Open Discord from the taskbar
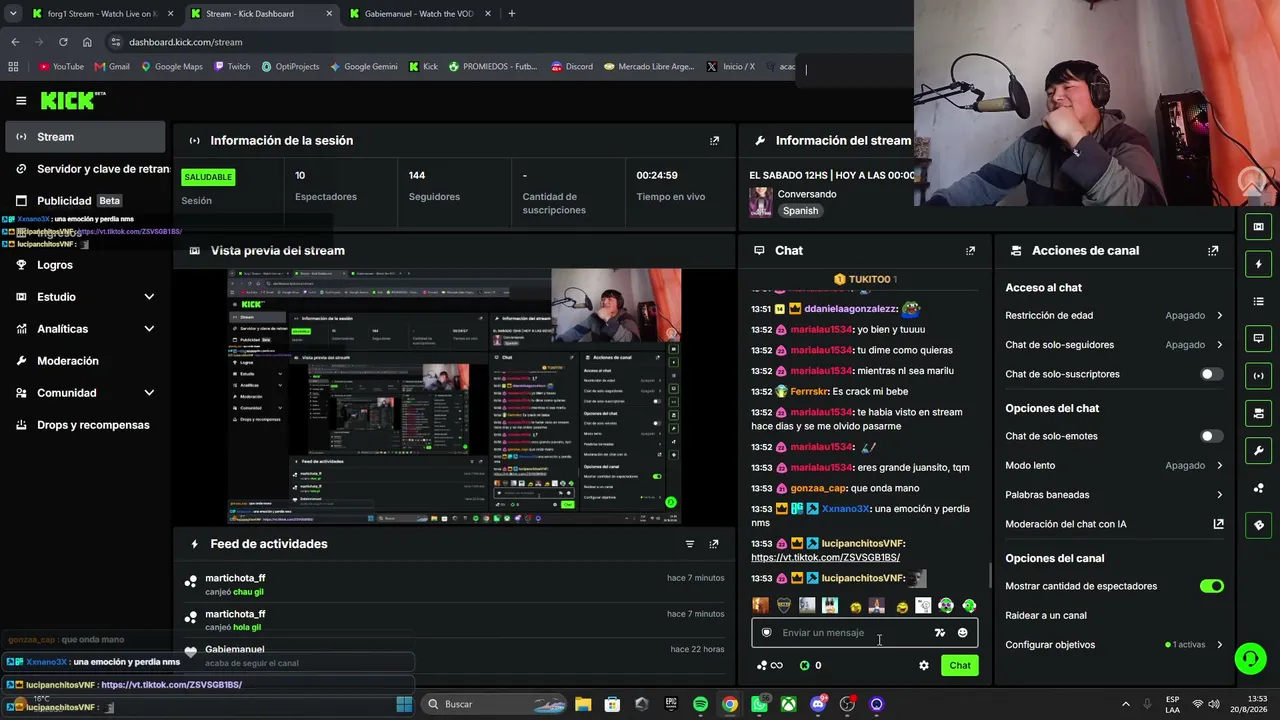 (x=818, y=704)
